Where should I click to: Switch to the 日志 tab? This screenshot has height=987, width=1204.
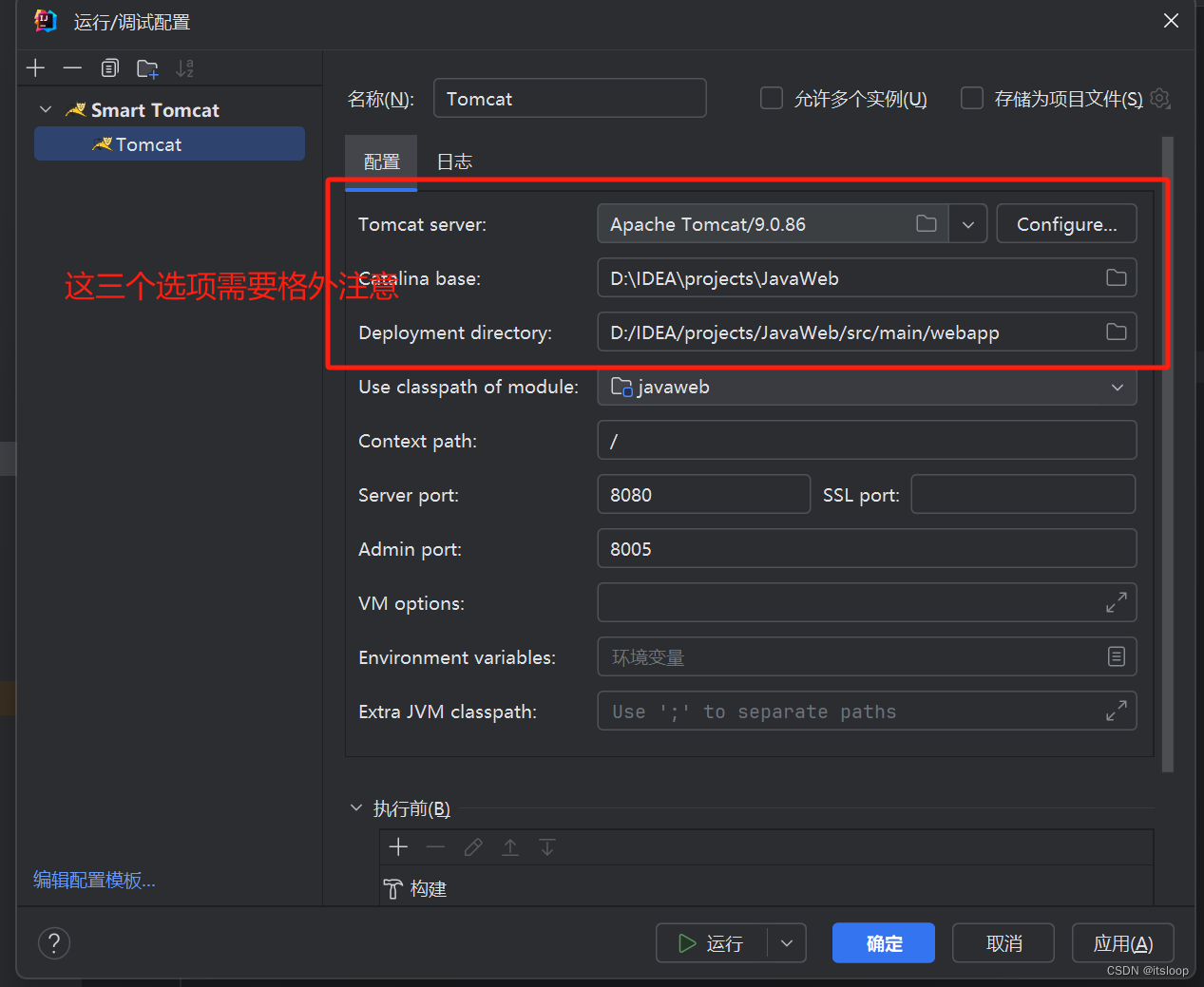pyautogui.click(x=454, y=161)
